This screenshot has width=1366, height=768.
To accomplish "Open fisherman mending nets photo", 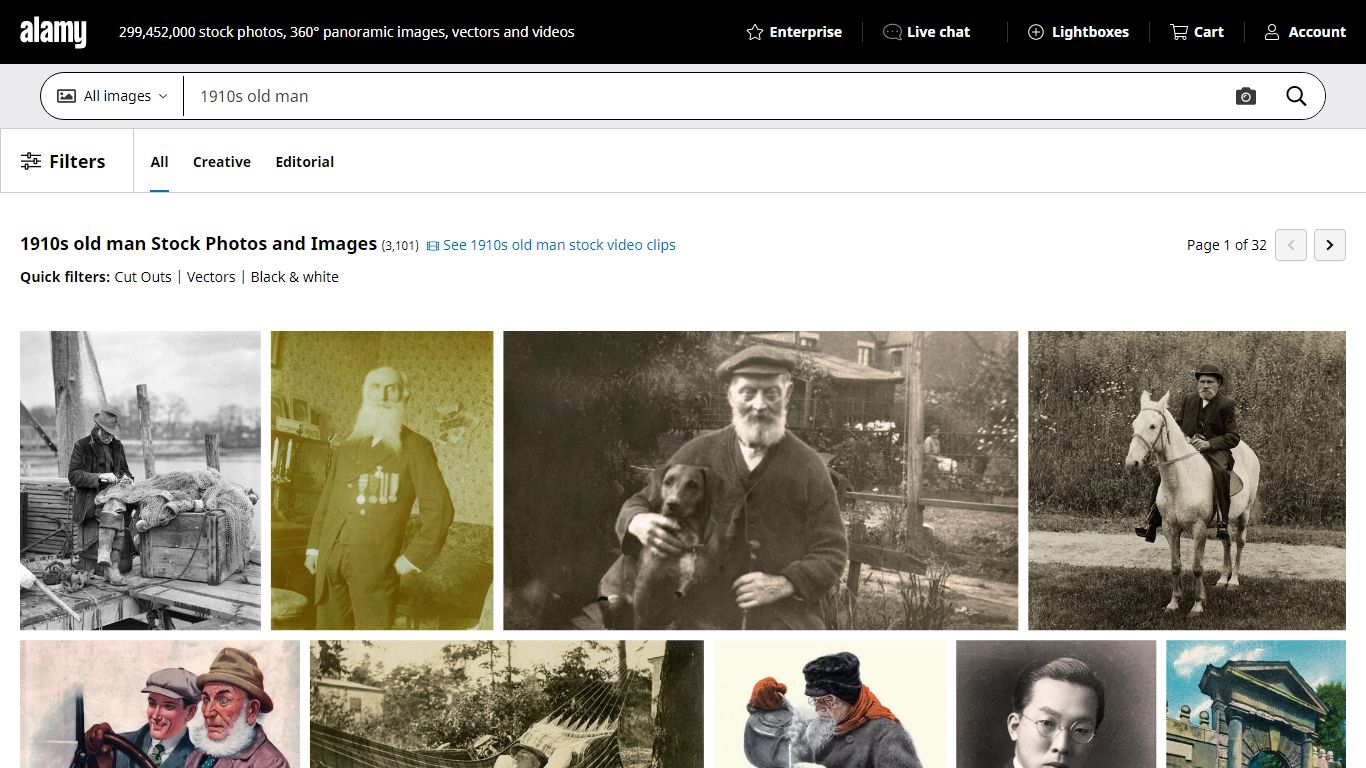I will (x=140, y=480).
